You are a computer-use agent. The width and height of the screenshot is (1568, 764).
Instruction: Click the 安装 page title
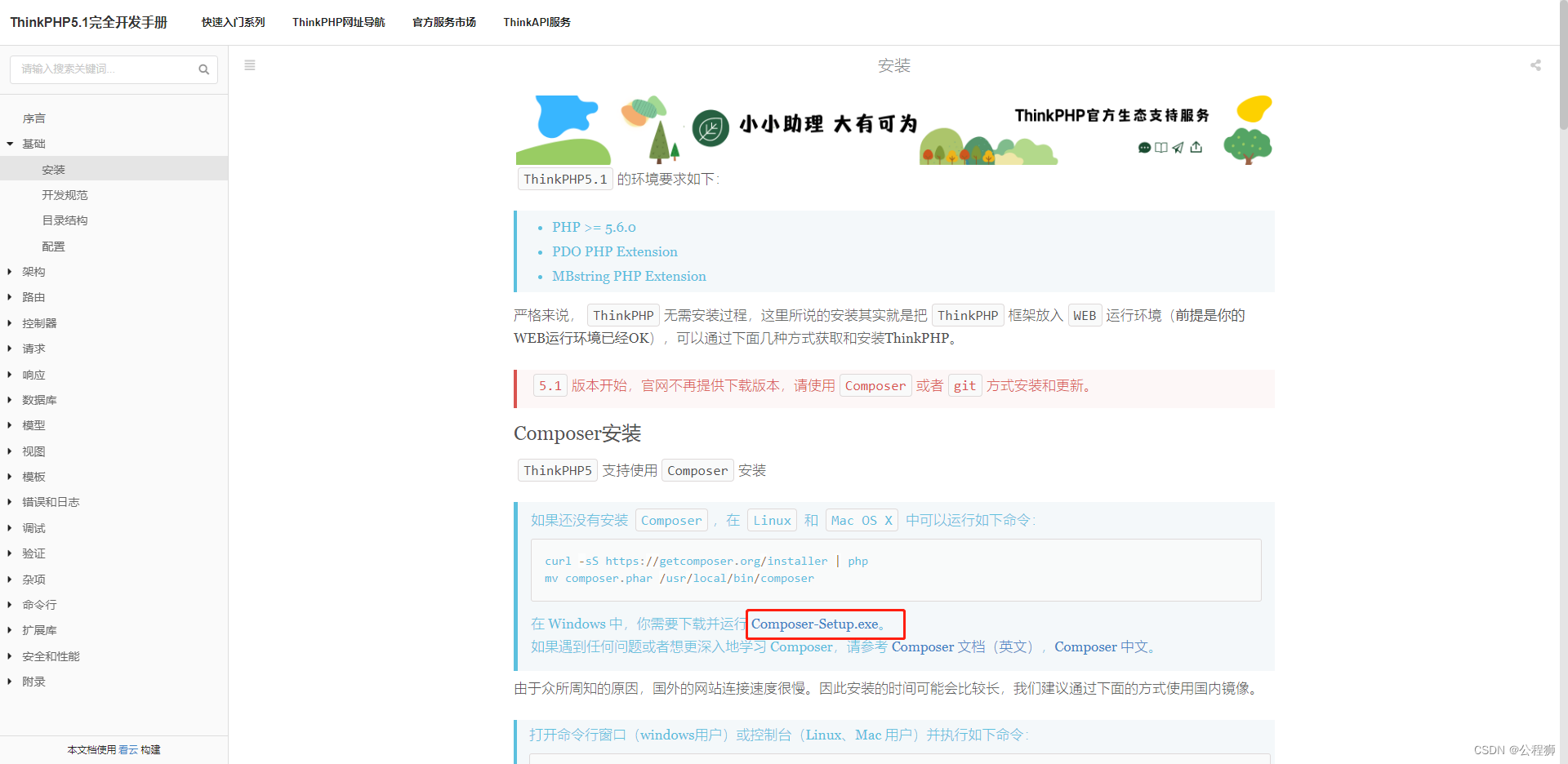893,65
